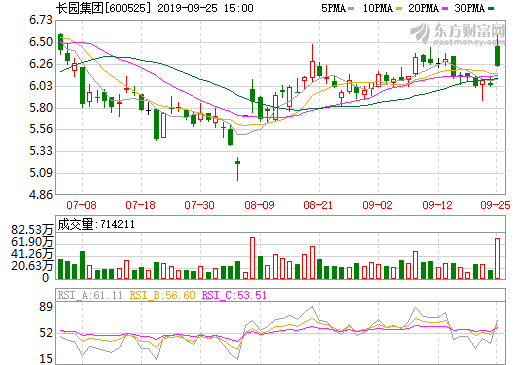Click the 09-12 date axis label
The width and height of the screenshot is (520, 365).
(438, 205)
